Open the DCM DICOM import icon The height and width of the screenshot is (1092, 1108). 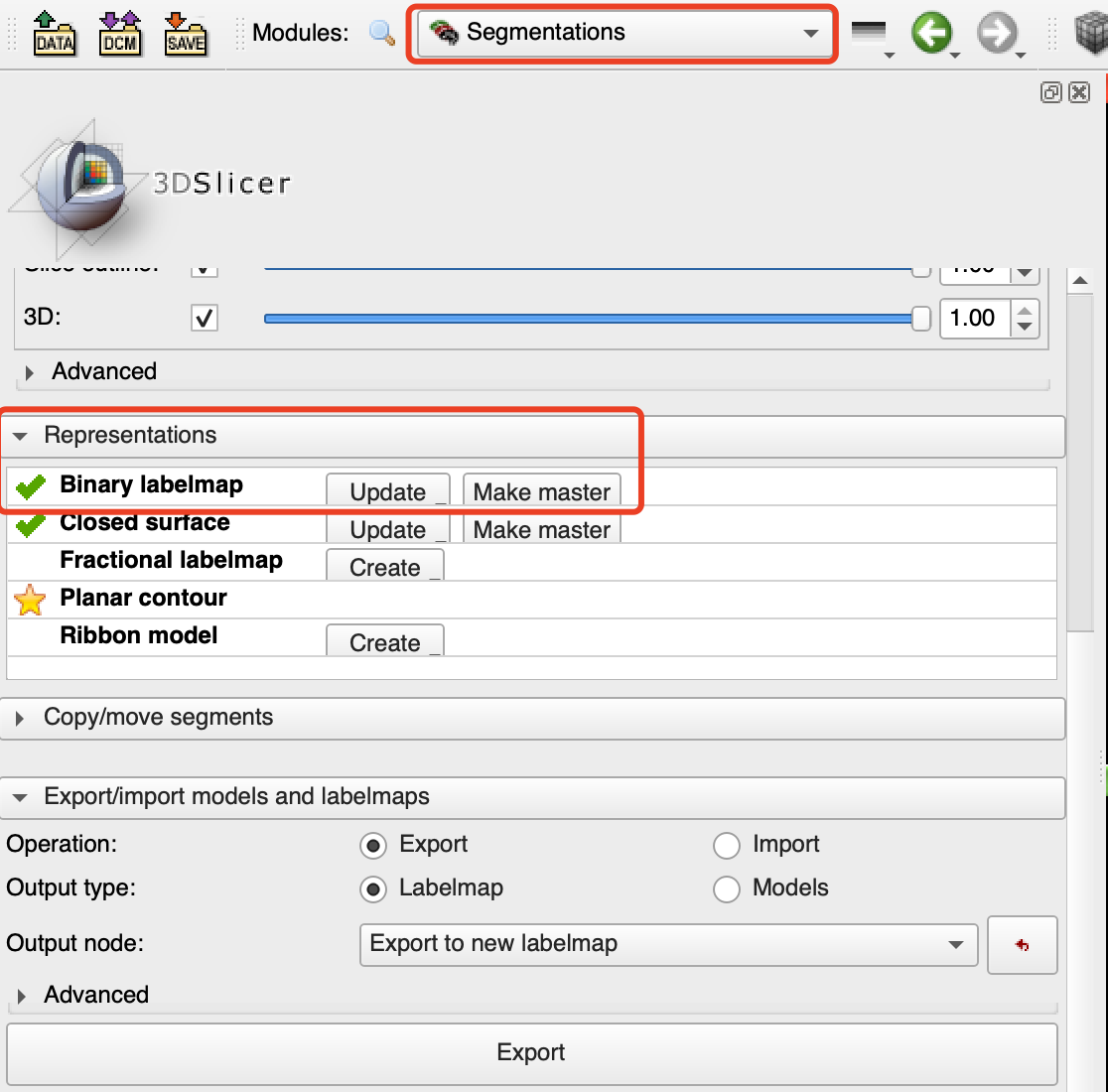tap(119, 33)
